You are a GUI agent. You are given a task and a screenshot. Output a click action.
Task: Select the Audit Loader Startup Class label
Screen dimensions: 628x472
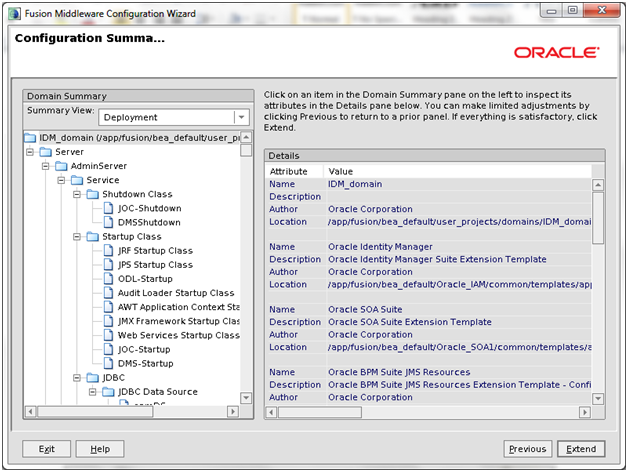176,293
